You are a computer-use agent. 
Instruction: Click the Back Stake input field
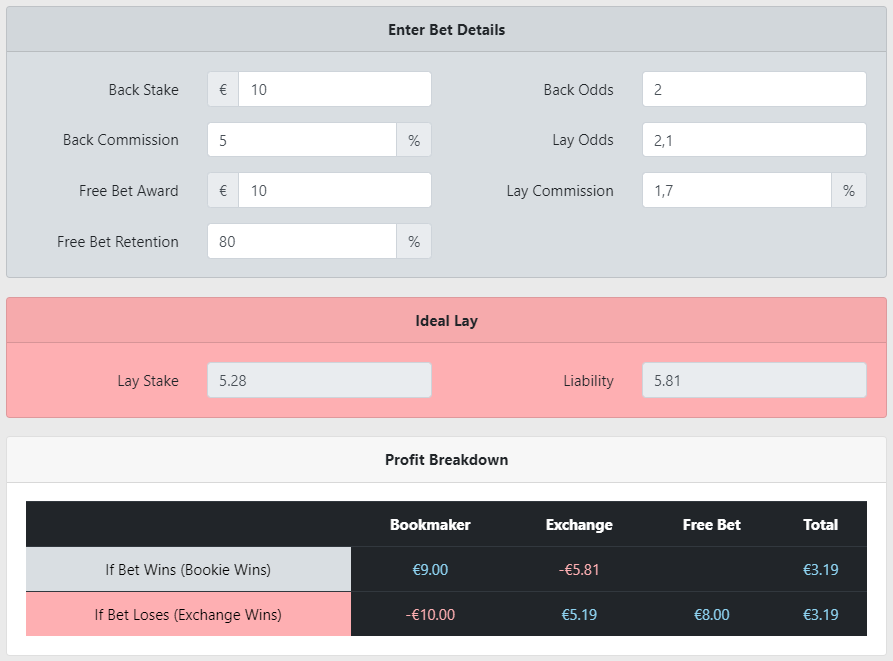[x=334, y=89]
